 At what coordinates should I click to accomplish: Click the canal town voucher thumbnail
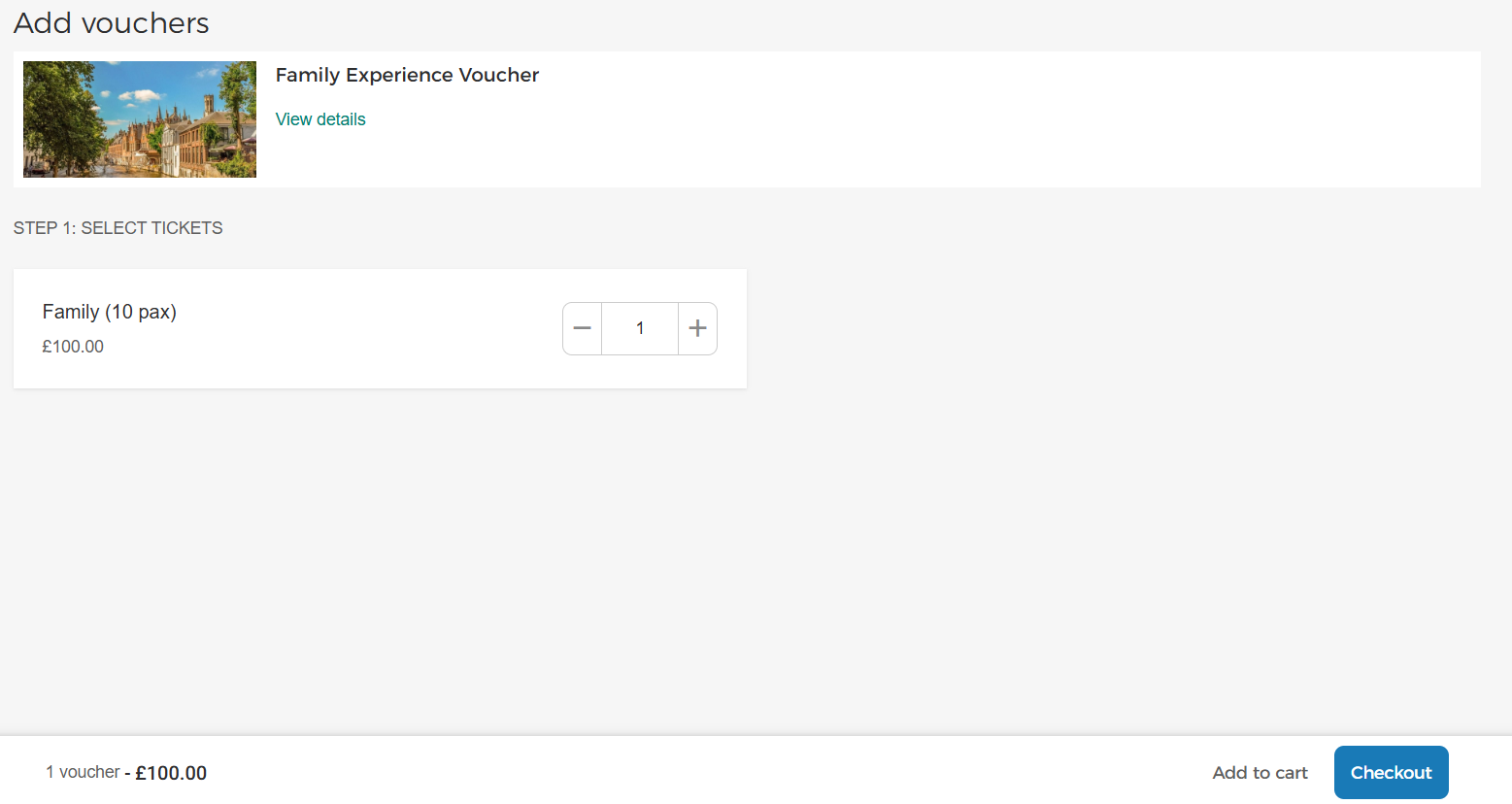pos(140,119)
